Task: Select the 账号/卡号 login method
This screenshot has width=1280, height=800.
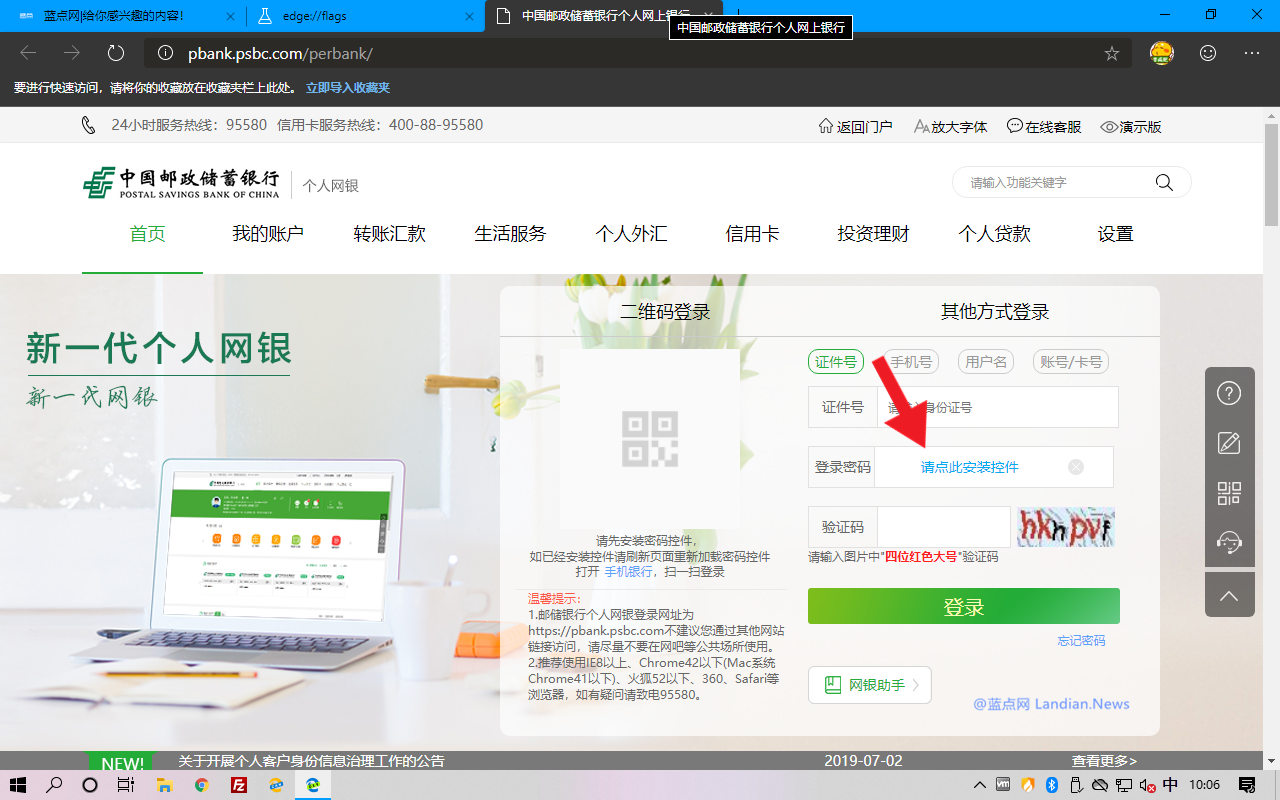Action: tap(1071, 362)
